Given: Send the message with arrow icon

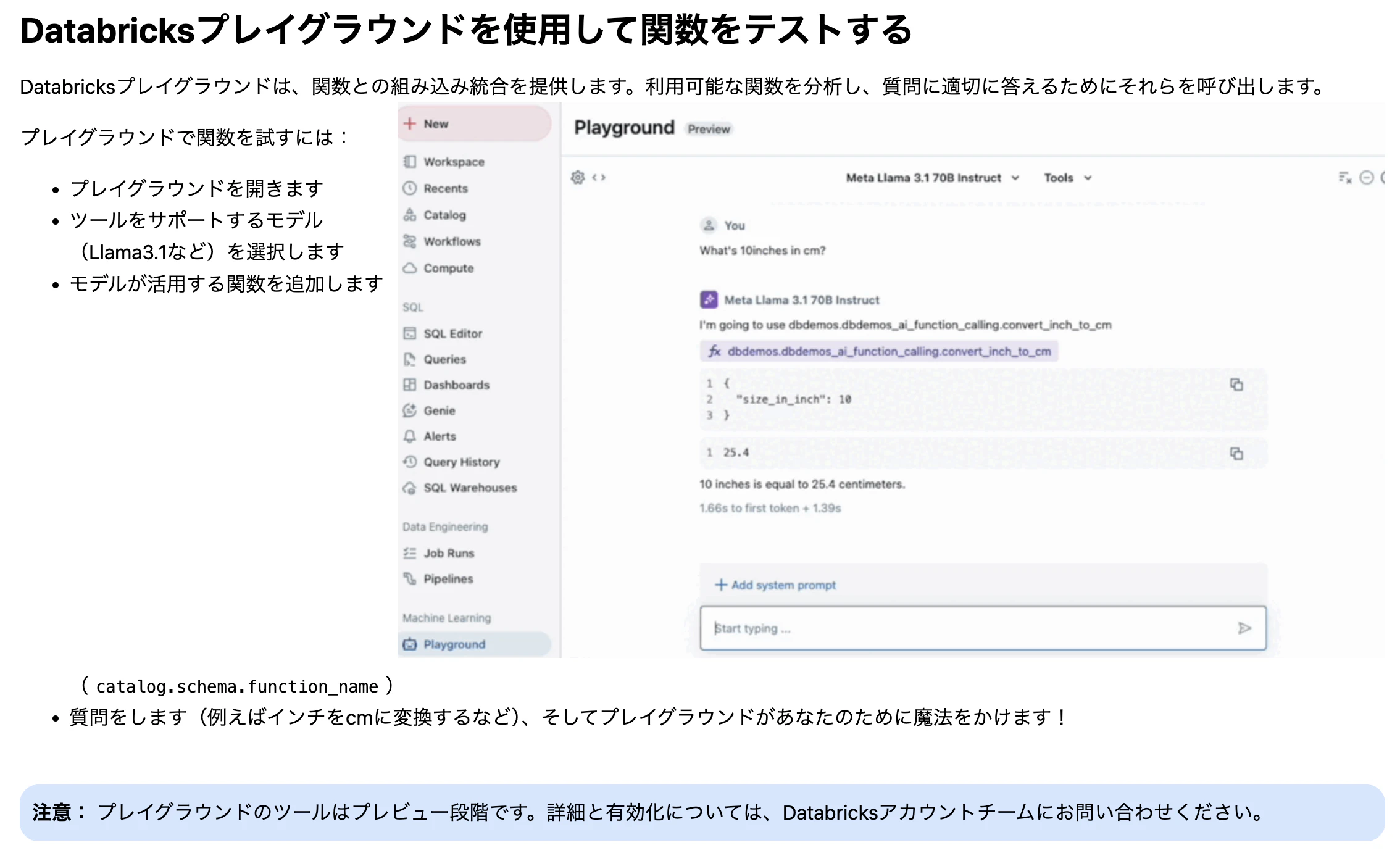Looking at the screenshot, I should point(1244,628).
